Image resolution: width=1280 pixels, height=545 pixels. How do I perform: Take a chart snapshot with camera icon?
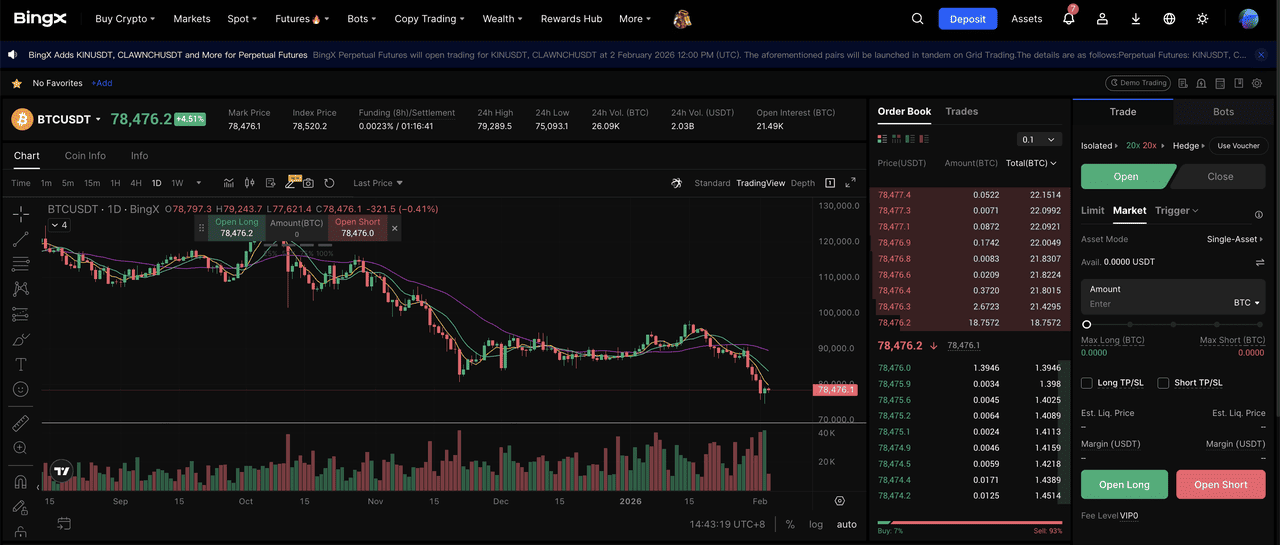pyautogui.click(x=308, y=183)
